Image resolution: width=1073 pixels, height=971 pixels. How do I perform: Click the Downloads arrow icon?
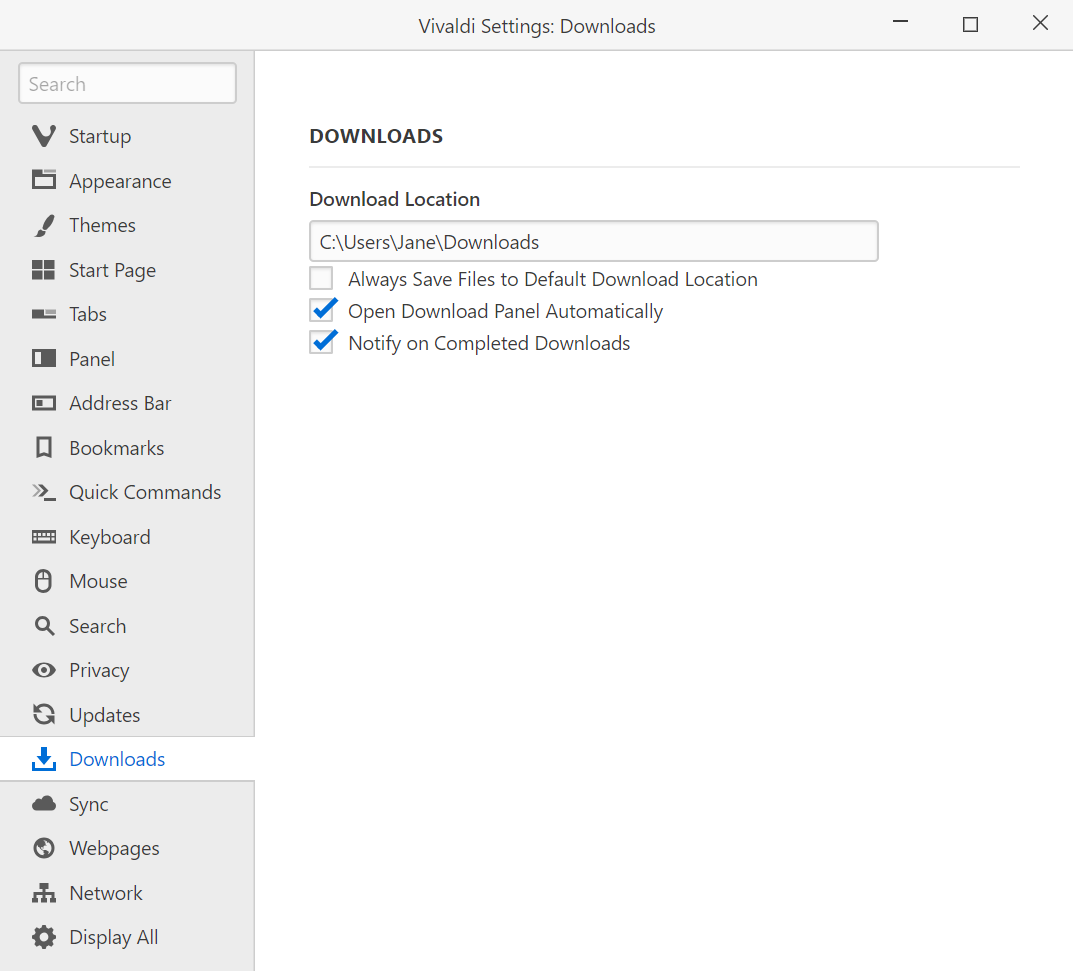[44, 759]
